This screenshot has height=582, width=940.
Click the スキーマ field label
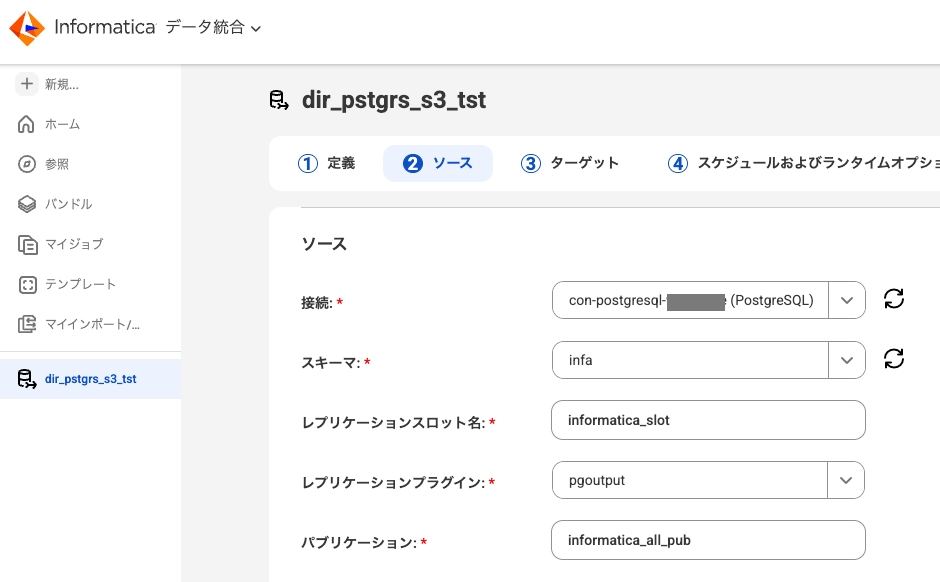[330, 363]
